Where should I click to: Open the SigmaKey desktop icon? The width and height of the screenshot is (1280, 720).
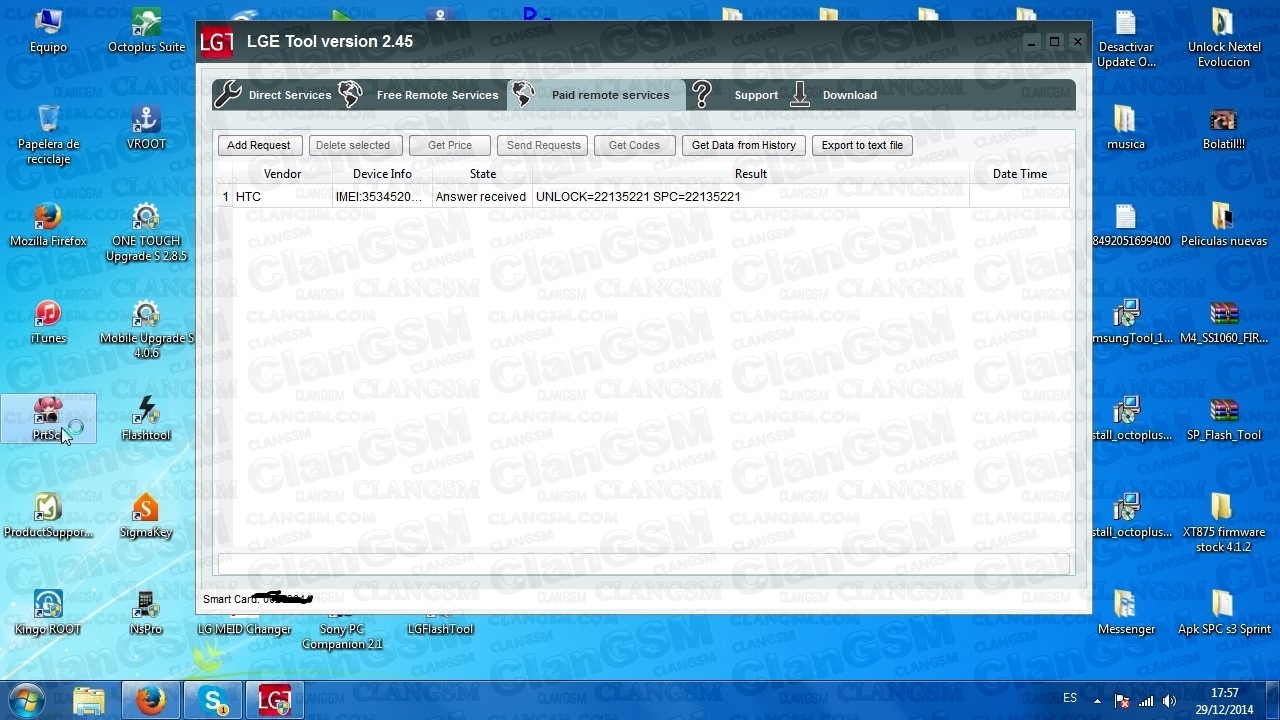(x=146, y=516)
